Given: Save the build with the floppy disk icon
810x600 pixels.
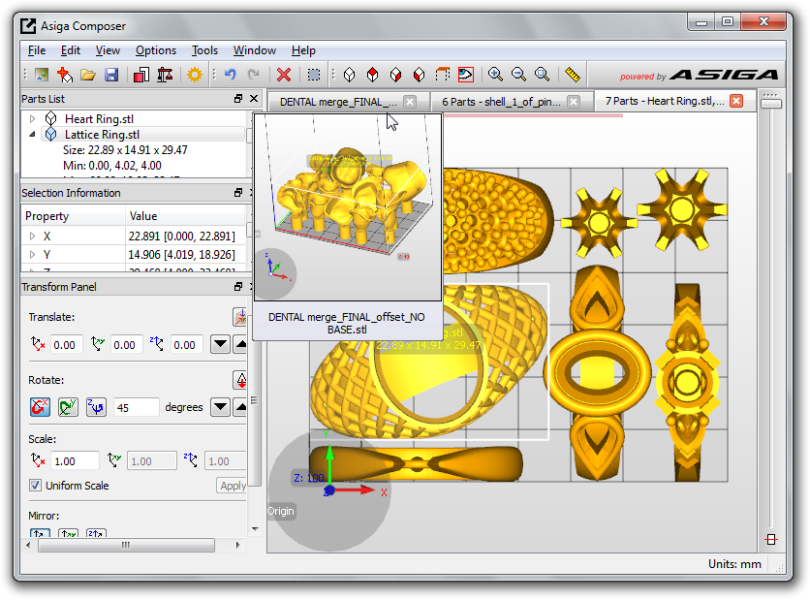Looking at the screenshot, I should pos(111,75).
